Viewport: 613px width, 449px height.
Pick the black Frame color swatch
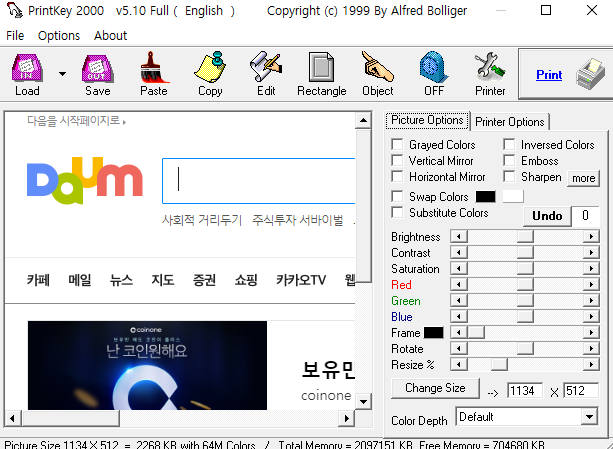(434, 333)
